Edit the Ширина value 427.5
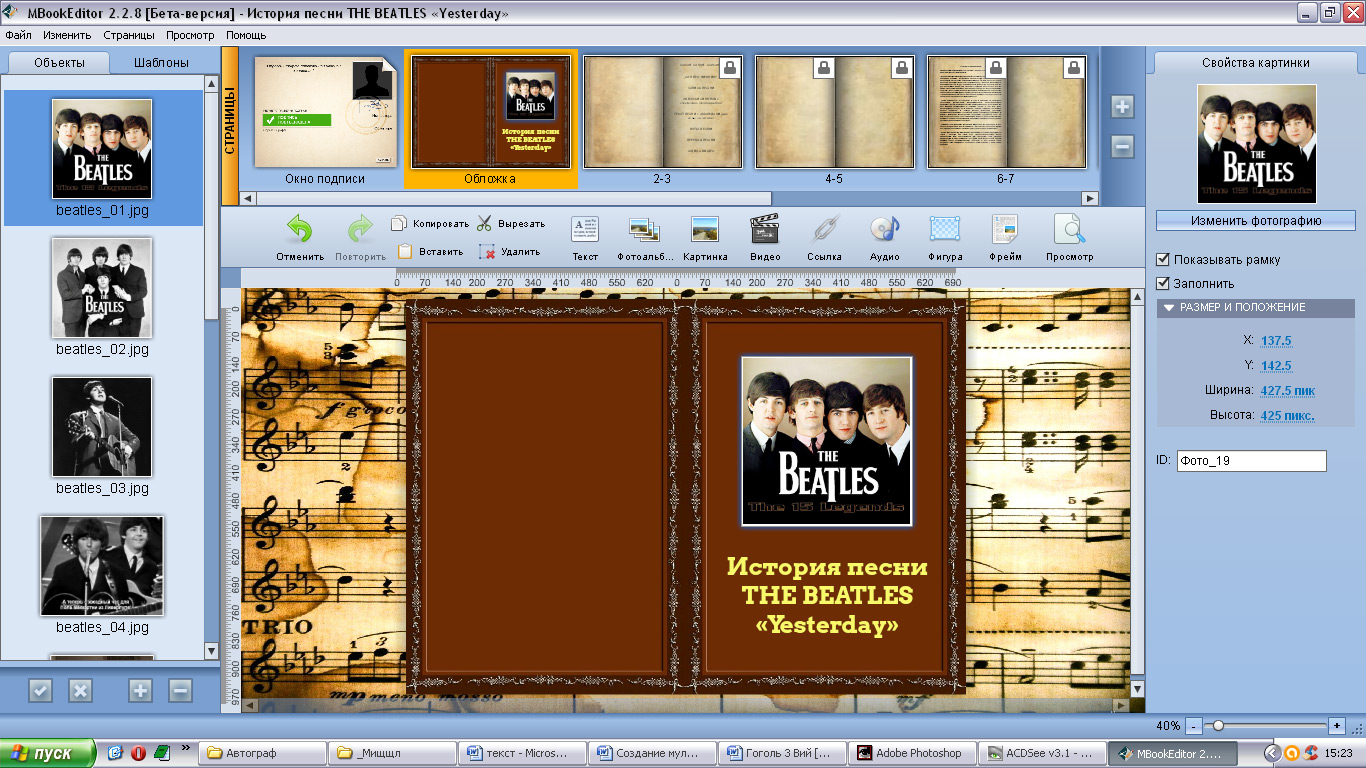This screenshot has height=768, width=1366. click(x=1287, y=391)
